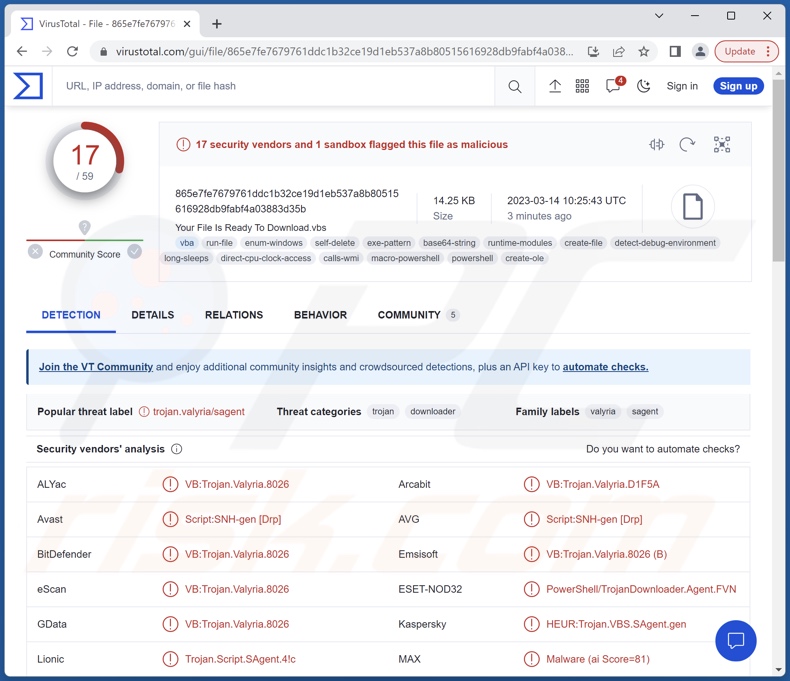Bookmark this page with the star icon

(x=644, y=51)
